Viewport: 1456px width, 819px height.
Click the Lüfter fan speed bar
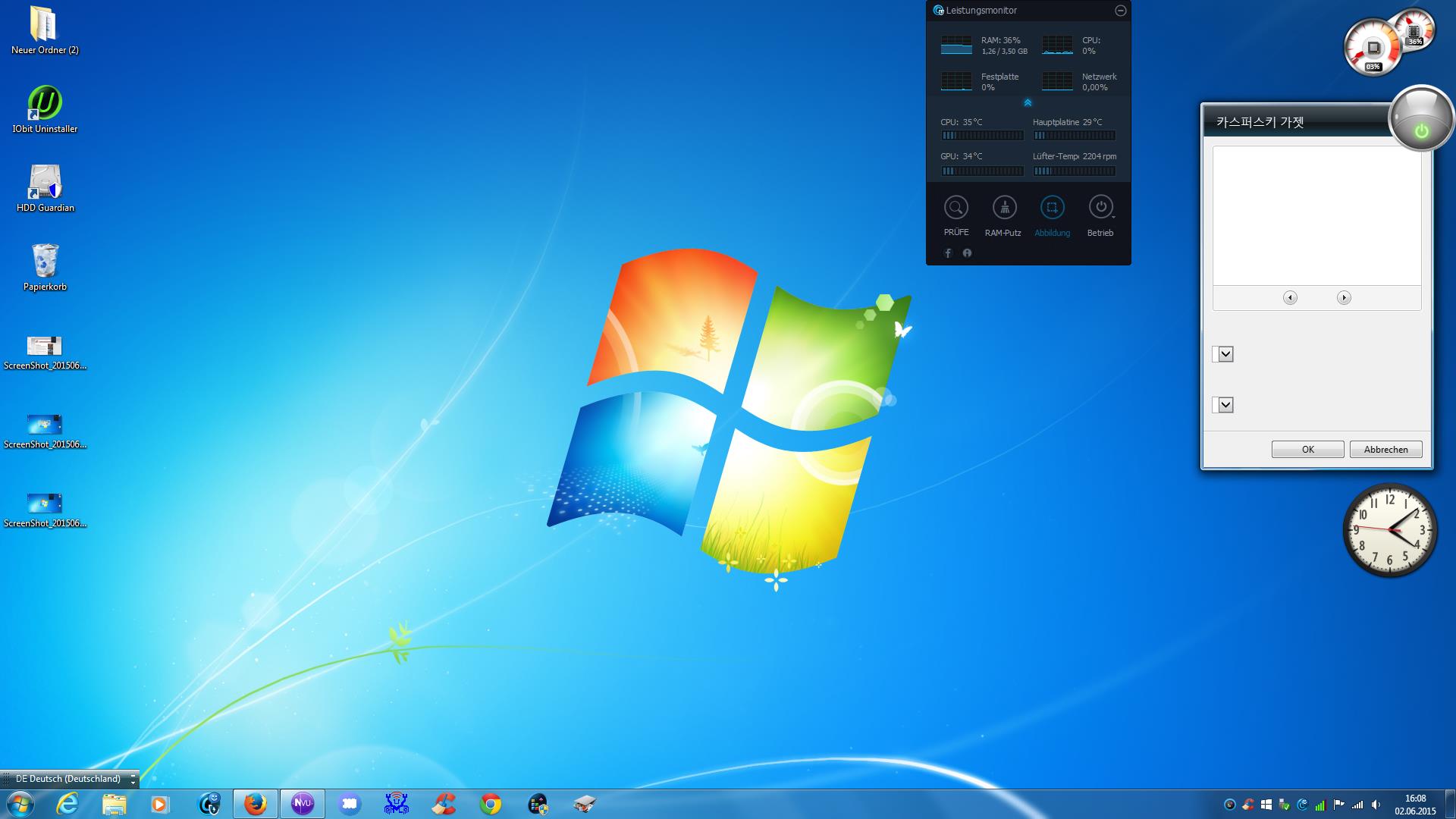pyautogui.click(x=1074, y=171)
